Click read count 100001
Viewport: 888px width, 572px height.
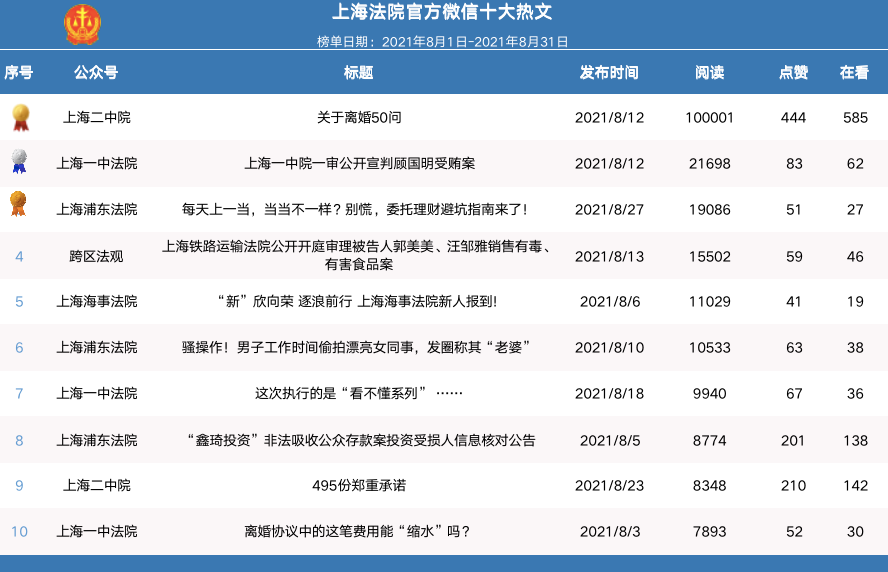710,117
